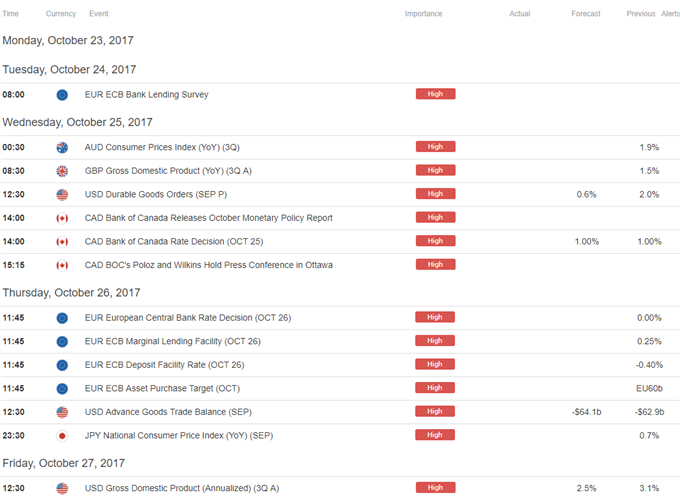Screen dimensions: 680x499
Task: Open the EUR ECB Bank Lending Survey event
Action: tap(147, 95)
